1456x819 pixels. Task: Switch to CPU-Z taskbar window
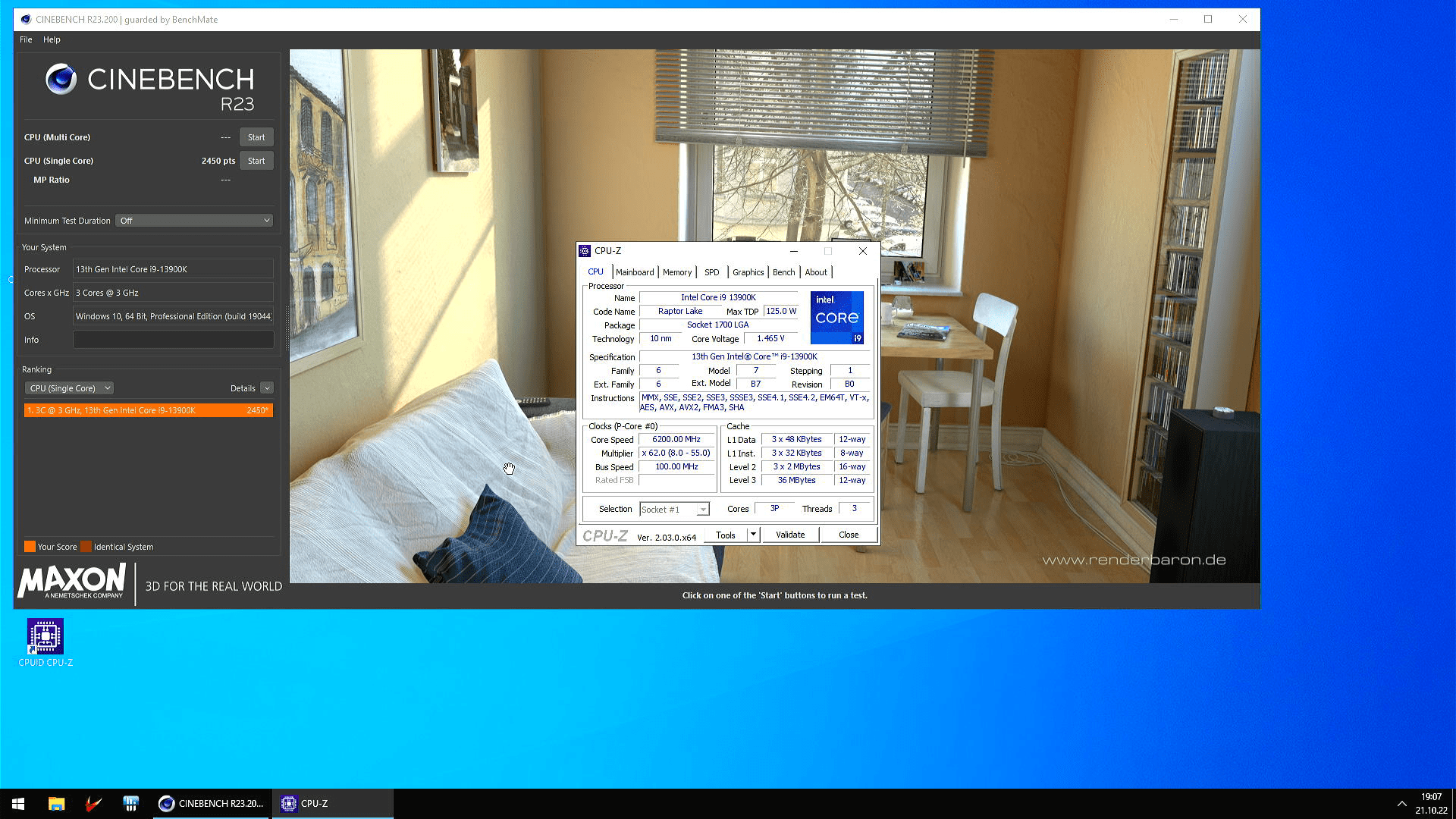tap(333, 803)
